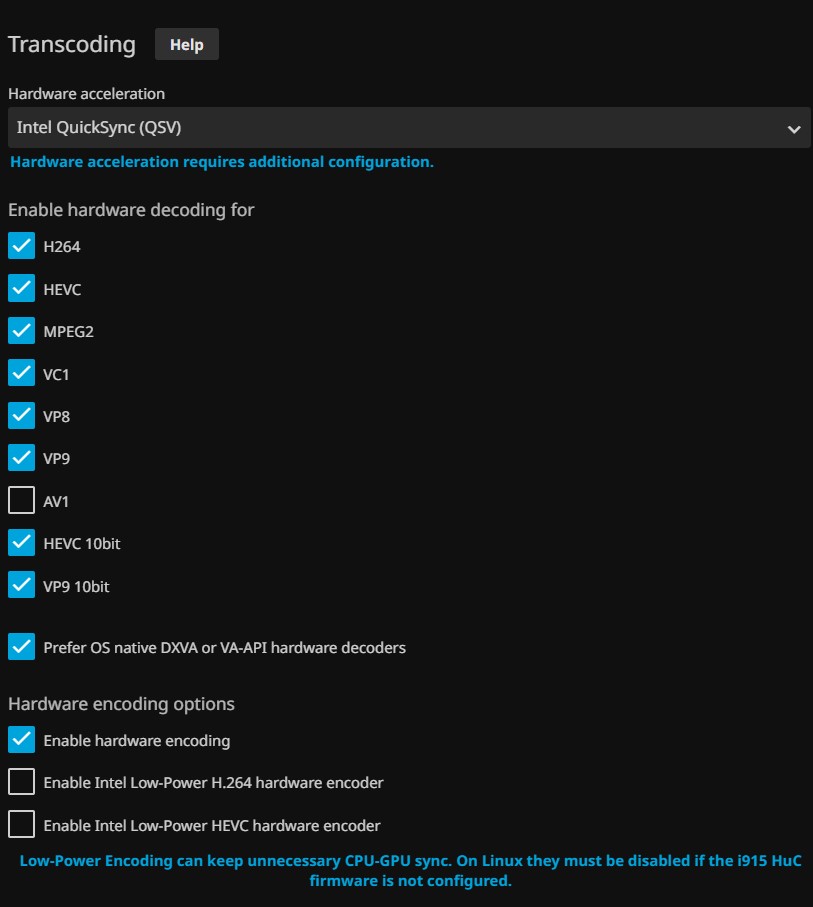Disable HEVC hardware decoding checkbox

(21, 289)
